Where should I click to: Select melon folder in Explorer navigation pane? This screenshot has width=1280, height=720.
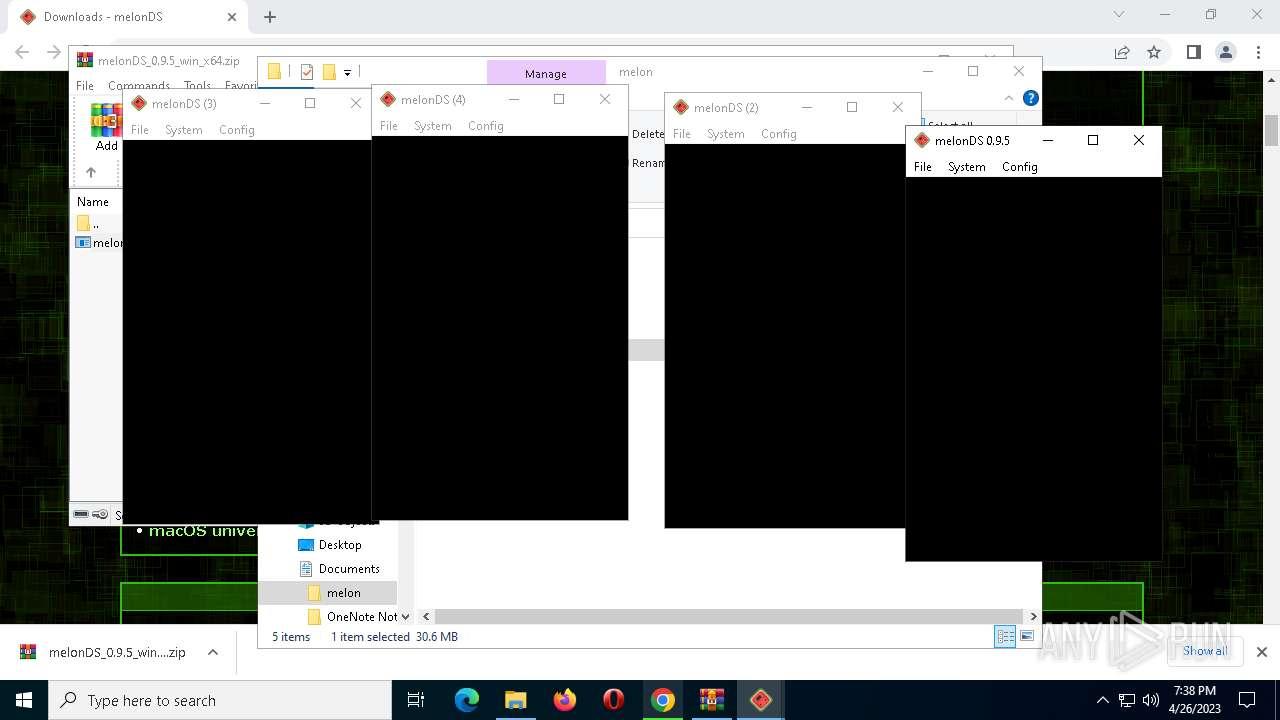pos(343,593)
